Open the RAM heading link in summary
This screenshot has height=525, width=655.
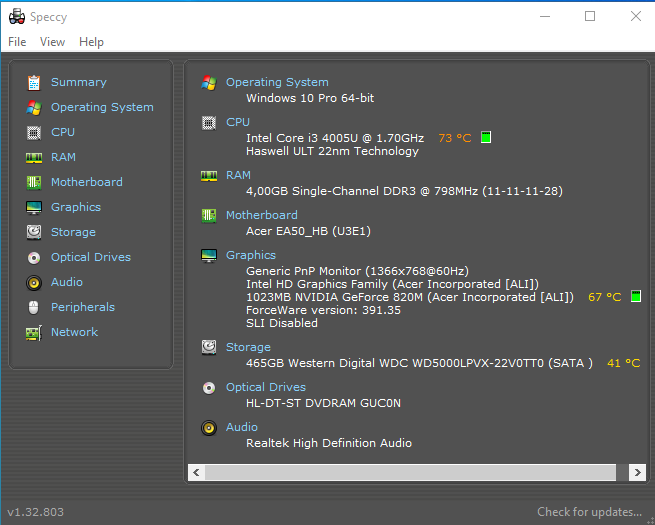(x=239, y=175)
